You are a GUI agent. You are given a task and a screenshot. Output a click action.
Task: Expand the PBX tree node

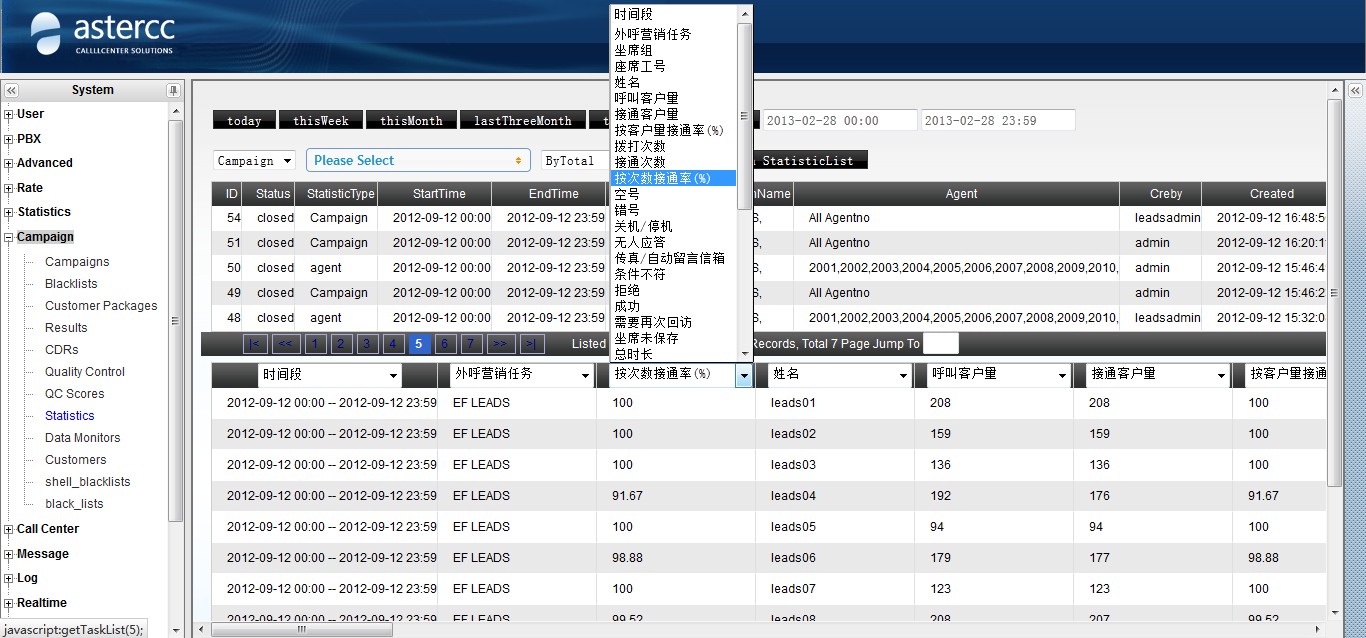click(x=9, y=139)
